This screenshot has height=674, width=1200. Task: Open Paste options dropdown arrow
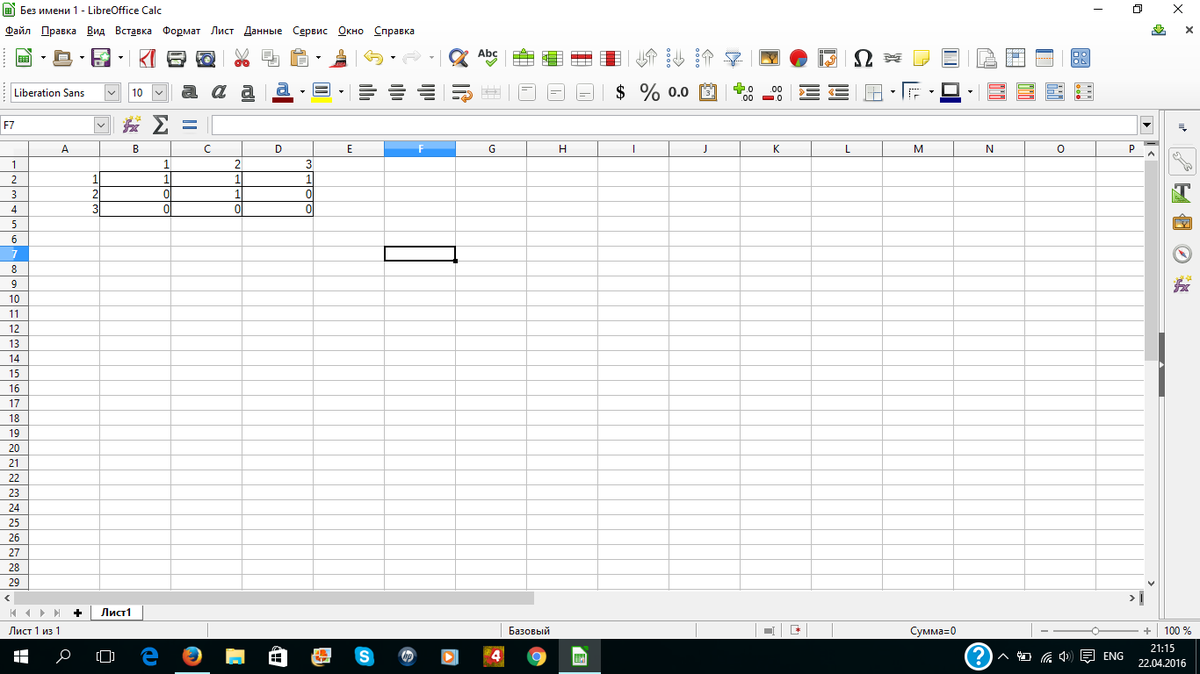pyautogui.click(x=318, y=58)
